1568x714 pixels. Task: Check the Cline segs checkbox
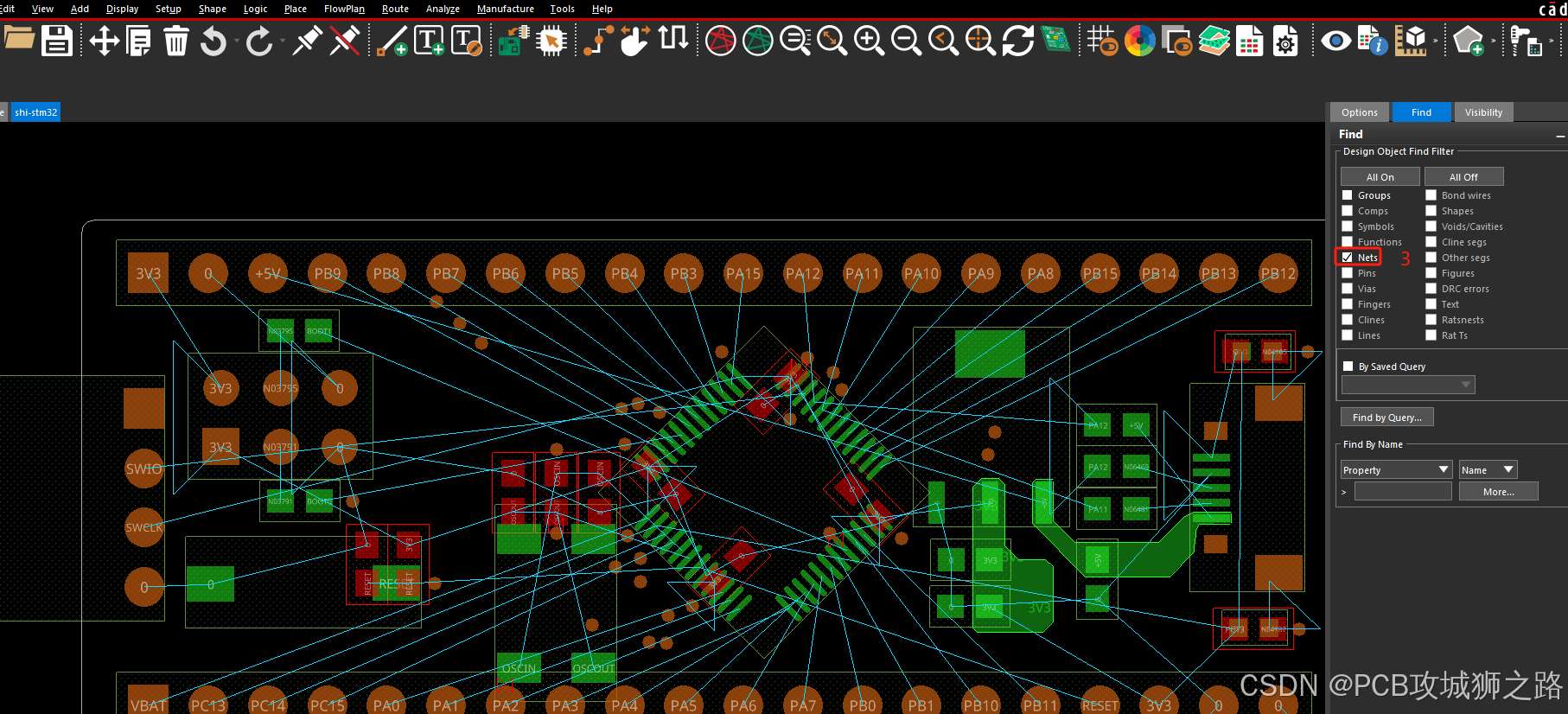point(1431,242)
